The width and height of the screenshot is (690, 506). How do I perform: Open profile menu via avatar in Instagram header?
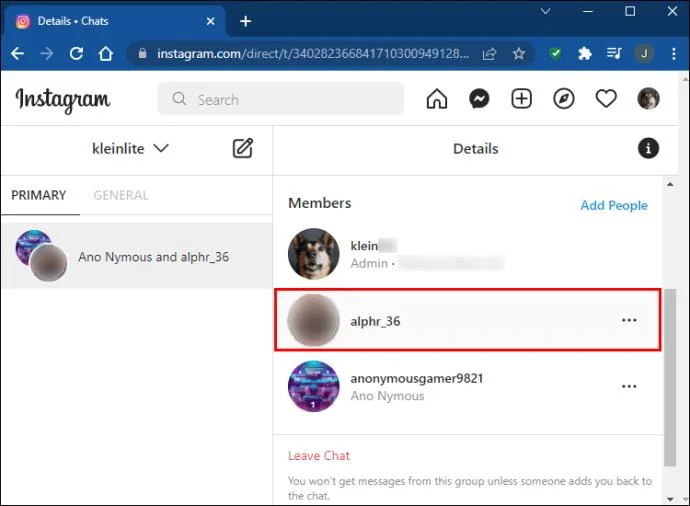point(648,98)
